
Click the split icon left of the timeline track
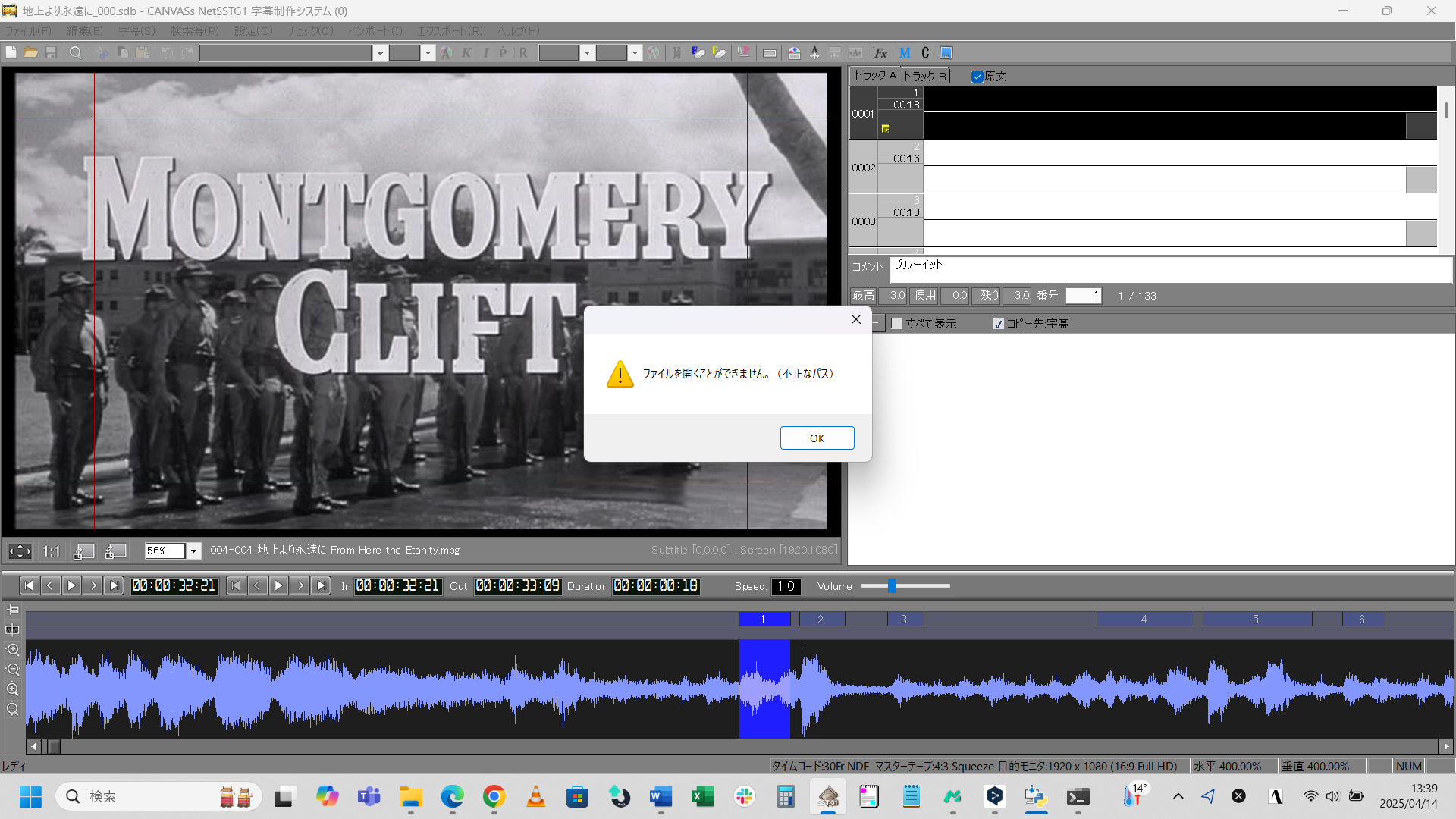point(13,629)
